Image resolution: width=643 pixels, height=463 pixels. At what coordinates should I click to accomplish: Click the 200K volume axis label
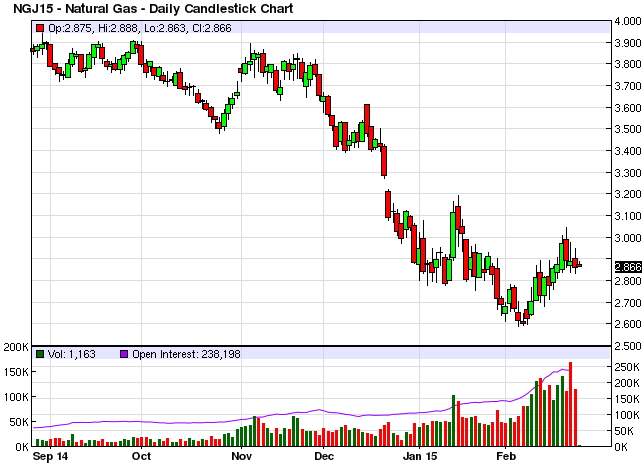coord(16,348)
